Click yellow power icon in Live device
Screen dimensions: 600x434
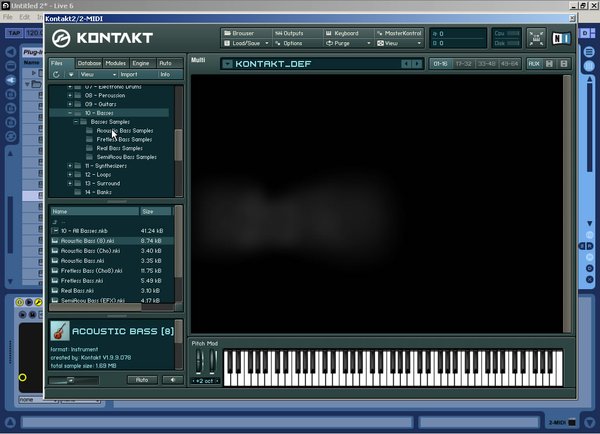[19, 302]
